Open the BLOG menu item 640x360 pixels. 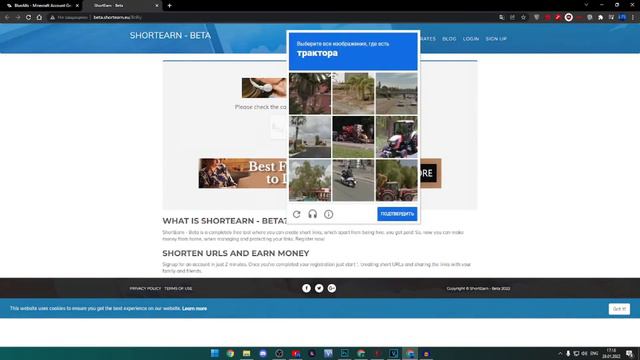pos(449,39)
